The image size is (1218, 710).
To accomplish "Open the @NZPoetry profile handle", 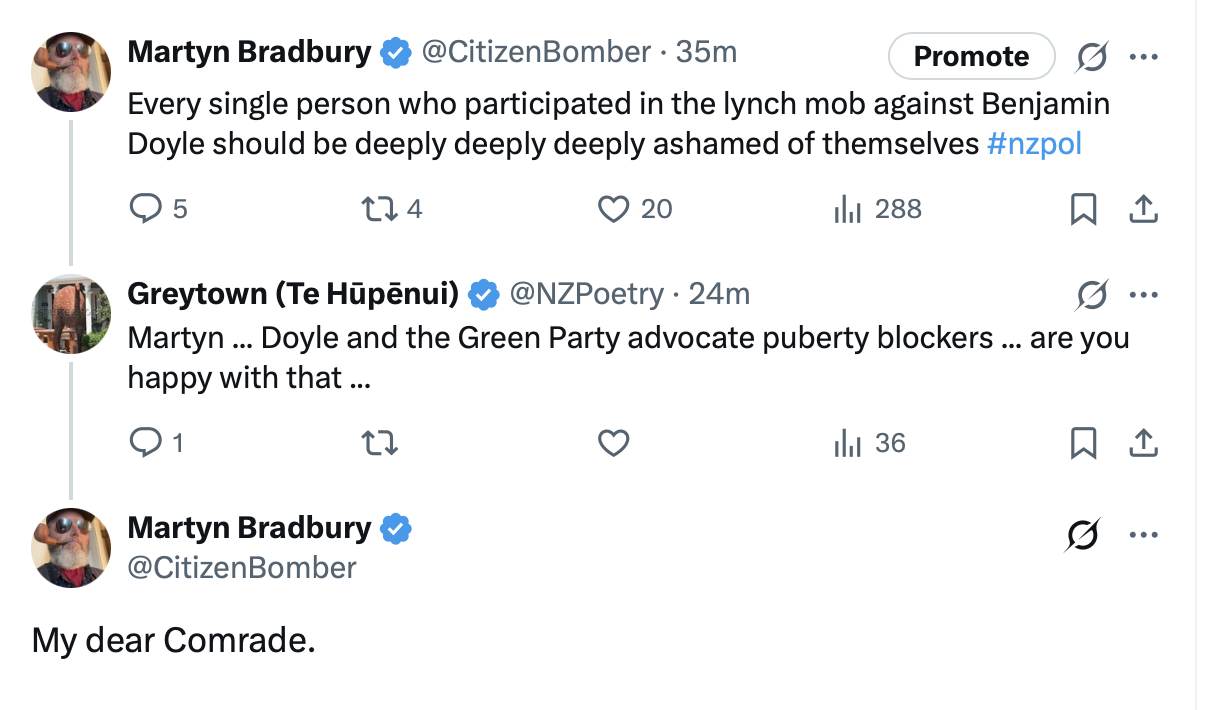I will pyautogui.click(x=586, y=293).
